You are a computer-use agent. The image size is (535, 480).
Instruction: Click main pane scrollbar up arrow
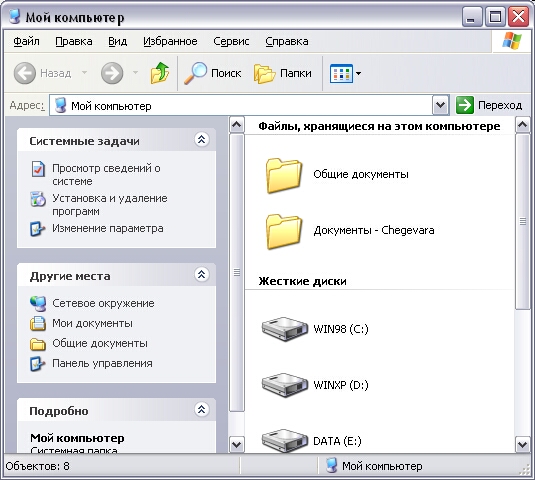(x=523, y=125)
